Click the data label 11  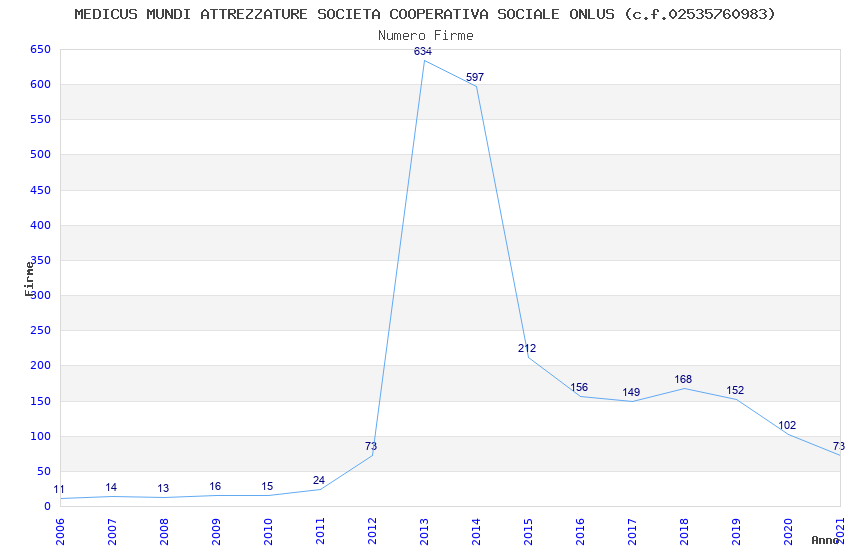[x=59, y=489]
